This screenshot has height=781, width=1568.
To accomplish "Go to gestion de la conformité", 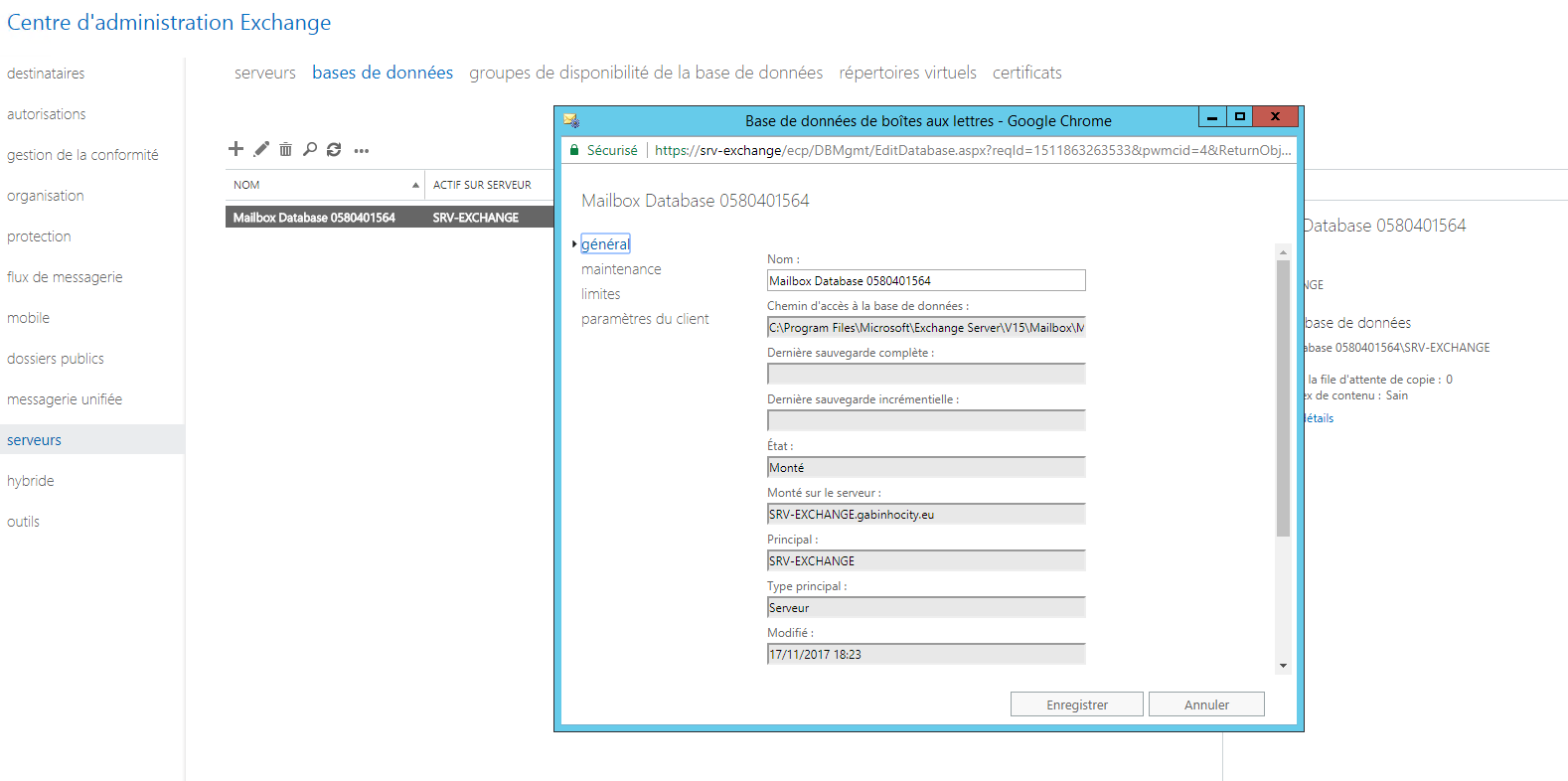I will 82,155.
